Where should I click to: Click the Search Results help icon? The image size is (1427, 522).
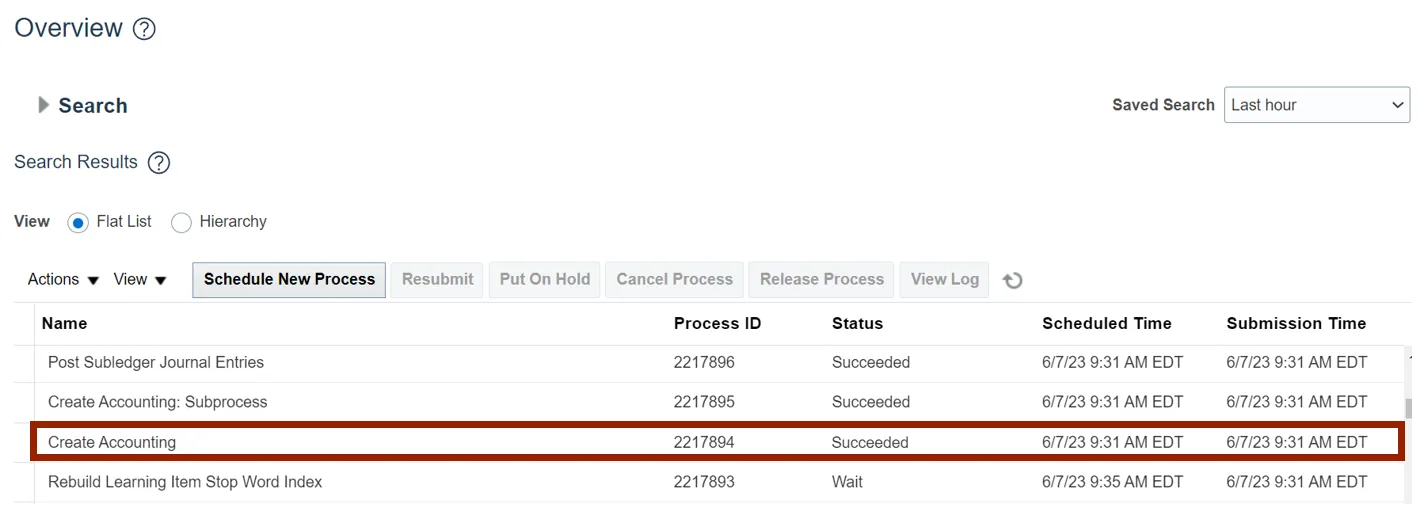[158, 162]
